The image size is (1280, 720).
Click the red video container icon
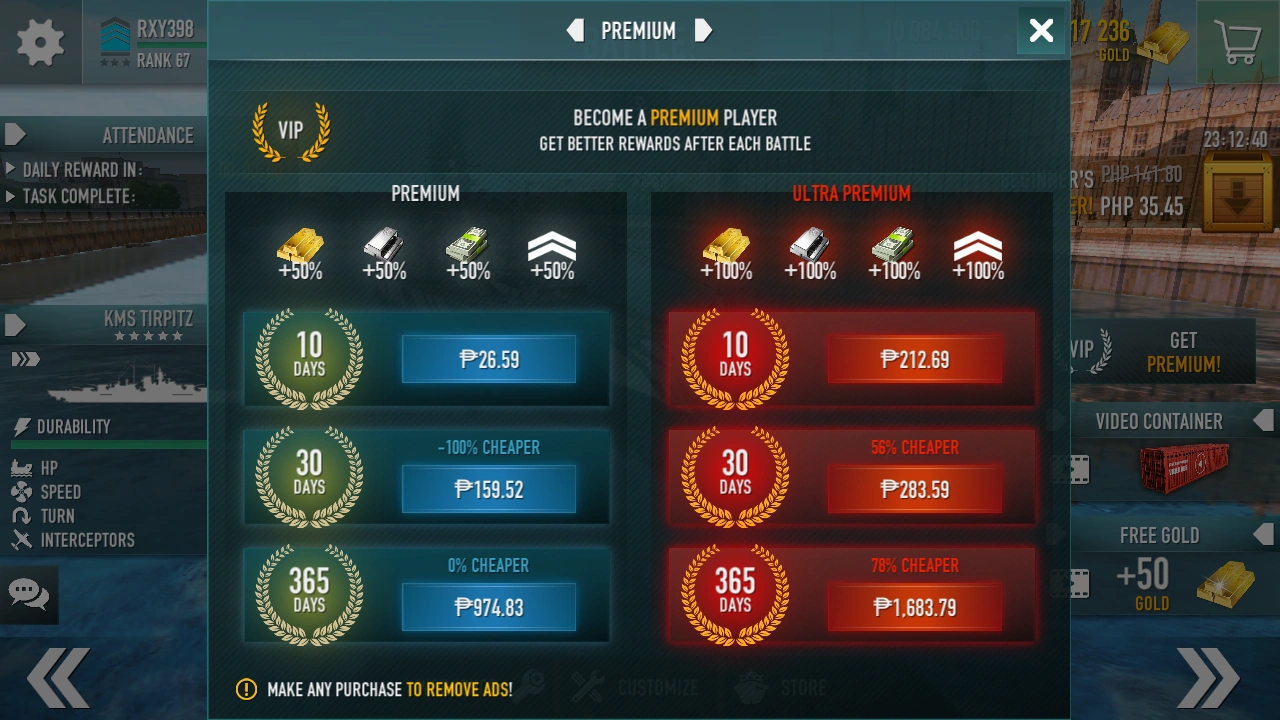pyautogui.click(x=1183, y=470)
